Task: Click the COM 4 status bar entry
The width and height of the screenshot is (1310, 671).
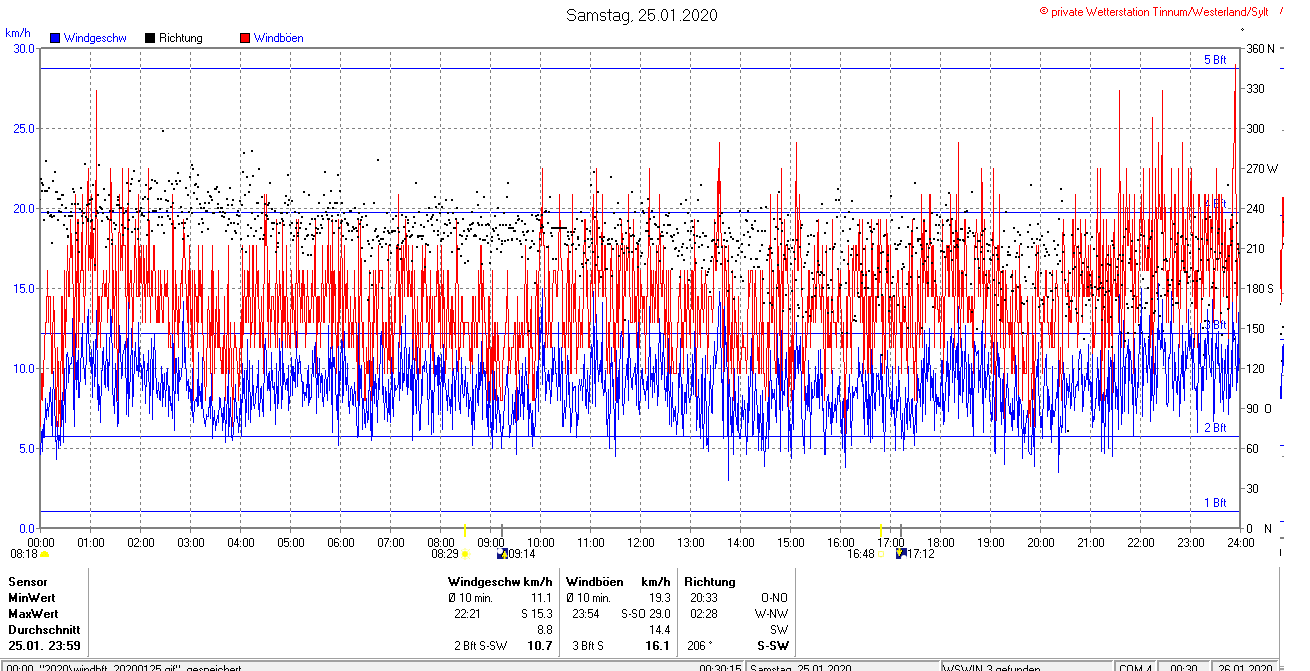Action: (1137, 667)
